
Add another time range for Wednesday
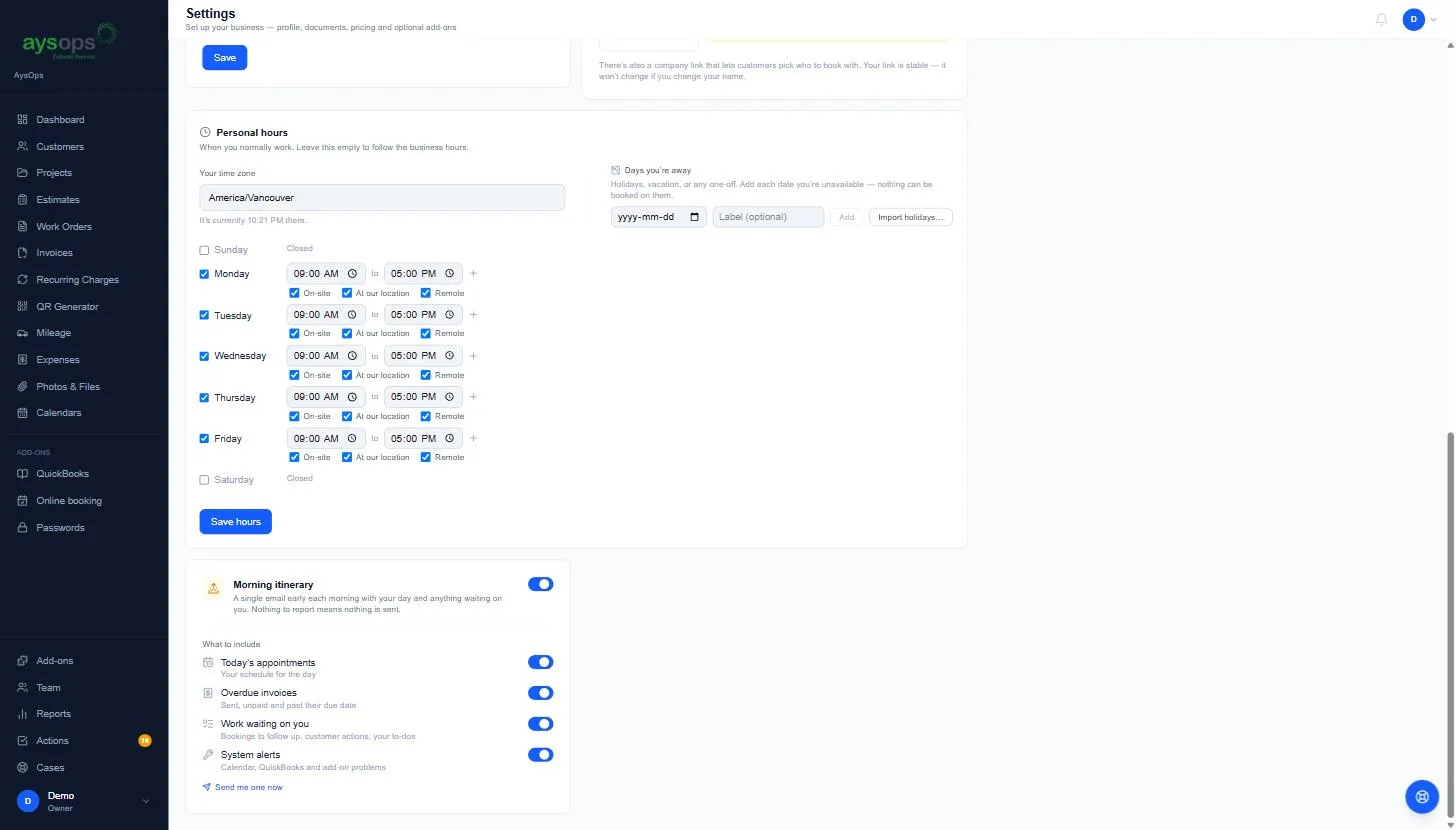coord(474,356)
